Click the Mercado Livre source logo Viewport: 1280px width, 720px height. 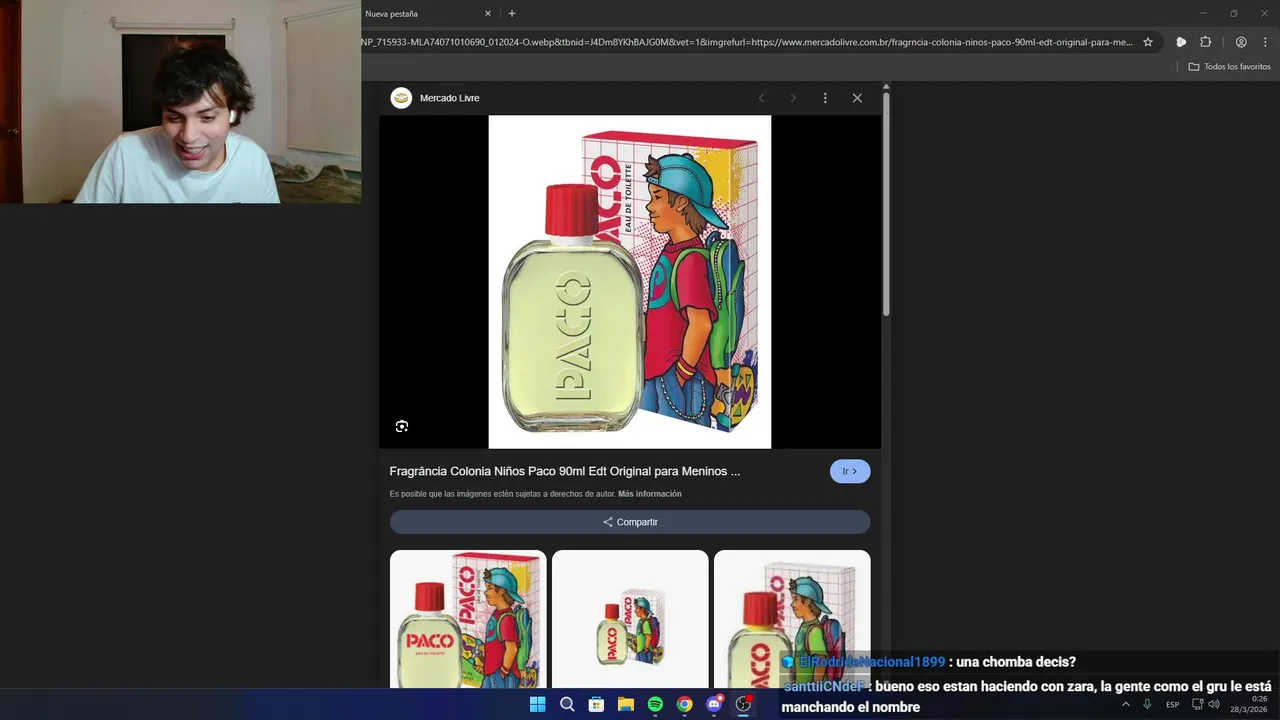[401, 98]
